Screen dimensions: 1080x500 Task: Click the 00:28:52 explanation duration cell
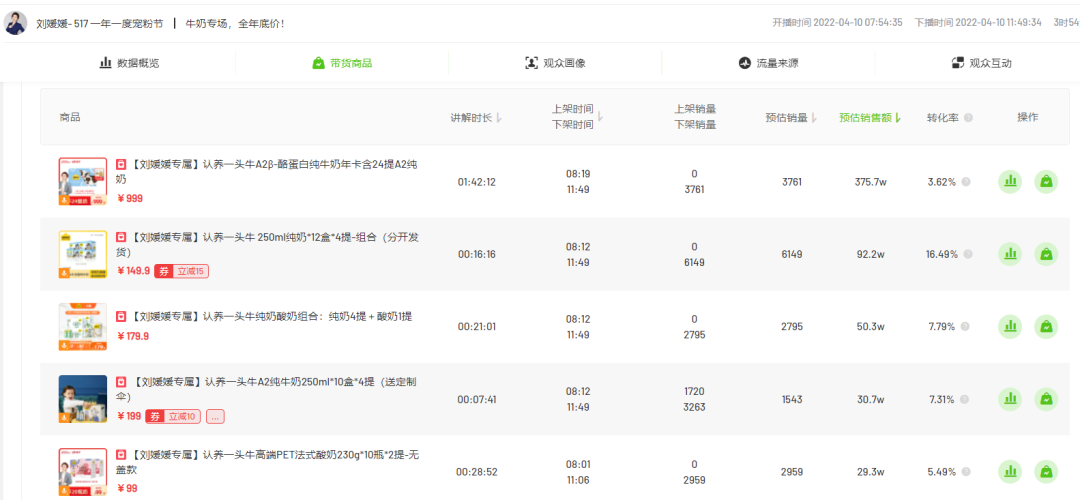(x=477, y=472)
